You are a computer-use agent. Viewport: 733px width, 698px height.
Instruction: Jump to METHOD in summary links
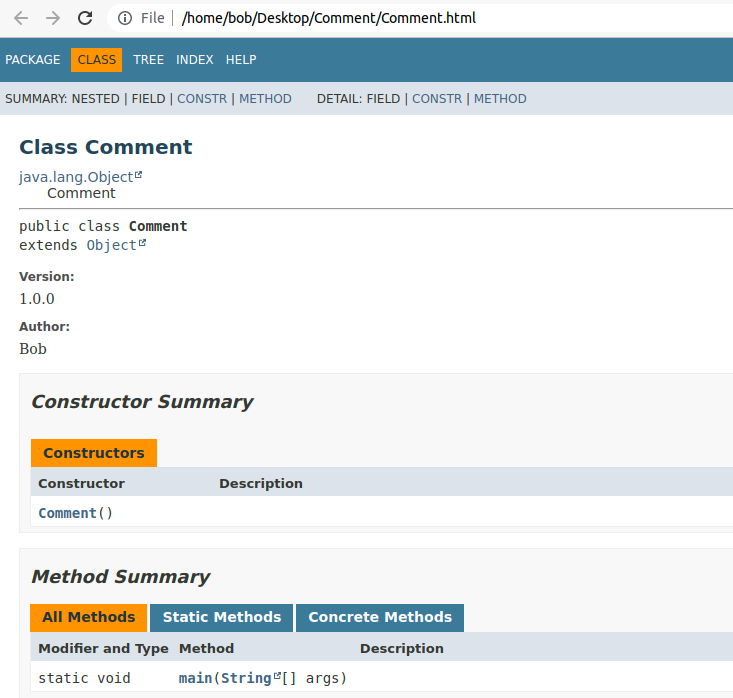265,99
